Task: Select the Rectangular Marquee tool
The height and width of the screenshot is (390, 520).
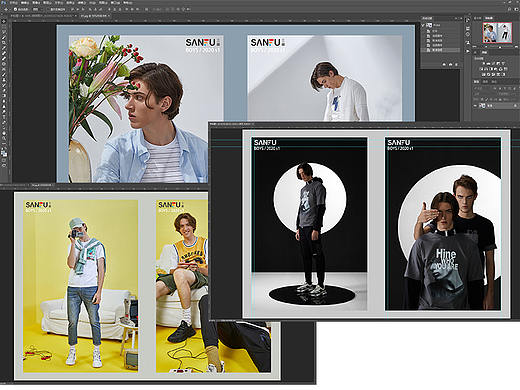Action: (x=4, y=27)
